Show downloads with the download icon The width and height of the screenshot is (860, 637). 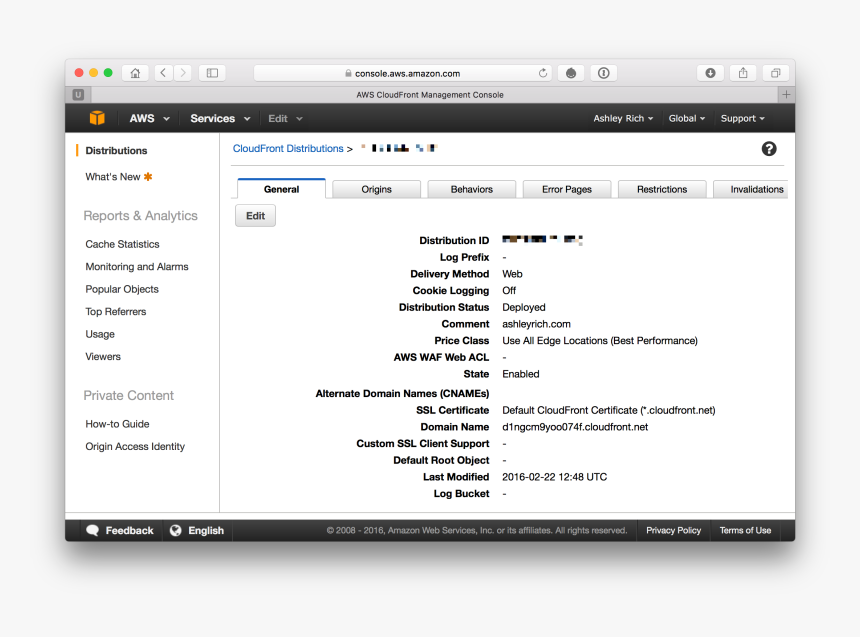710,73
